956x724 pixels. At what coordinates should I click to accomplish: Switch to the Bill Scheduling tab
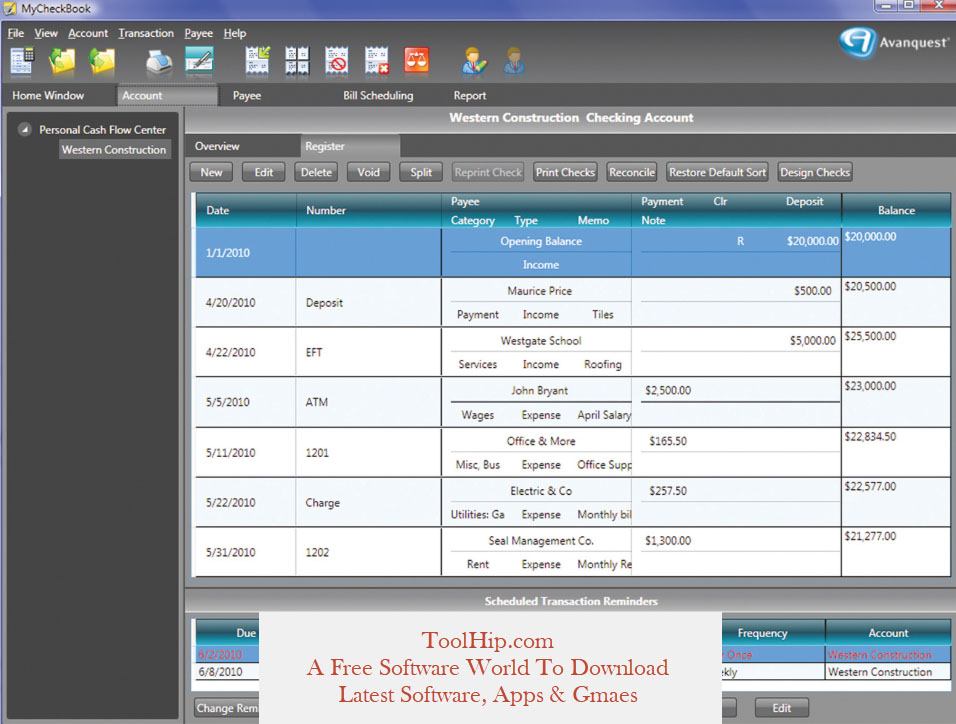[x=378, y=96]
